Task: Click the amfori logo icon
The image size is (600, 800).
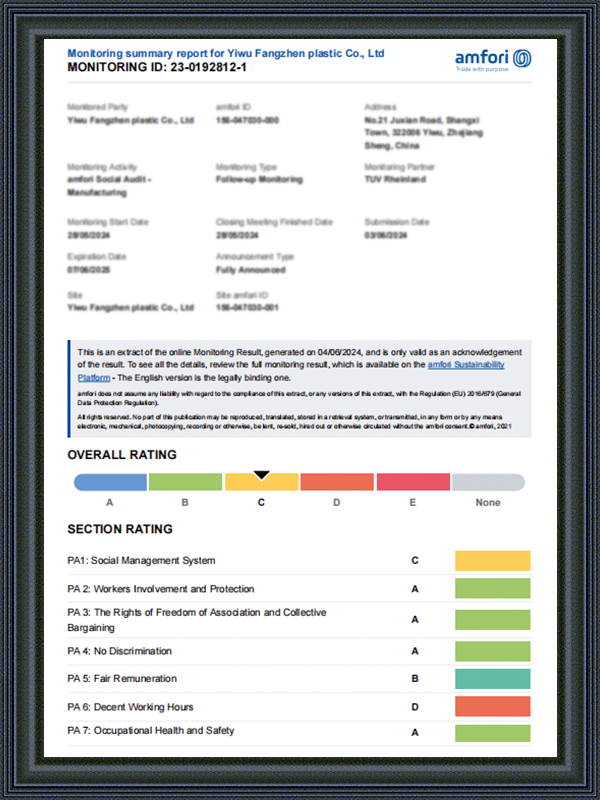Action: tap(521, 58)
